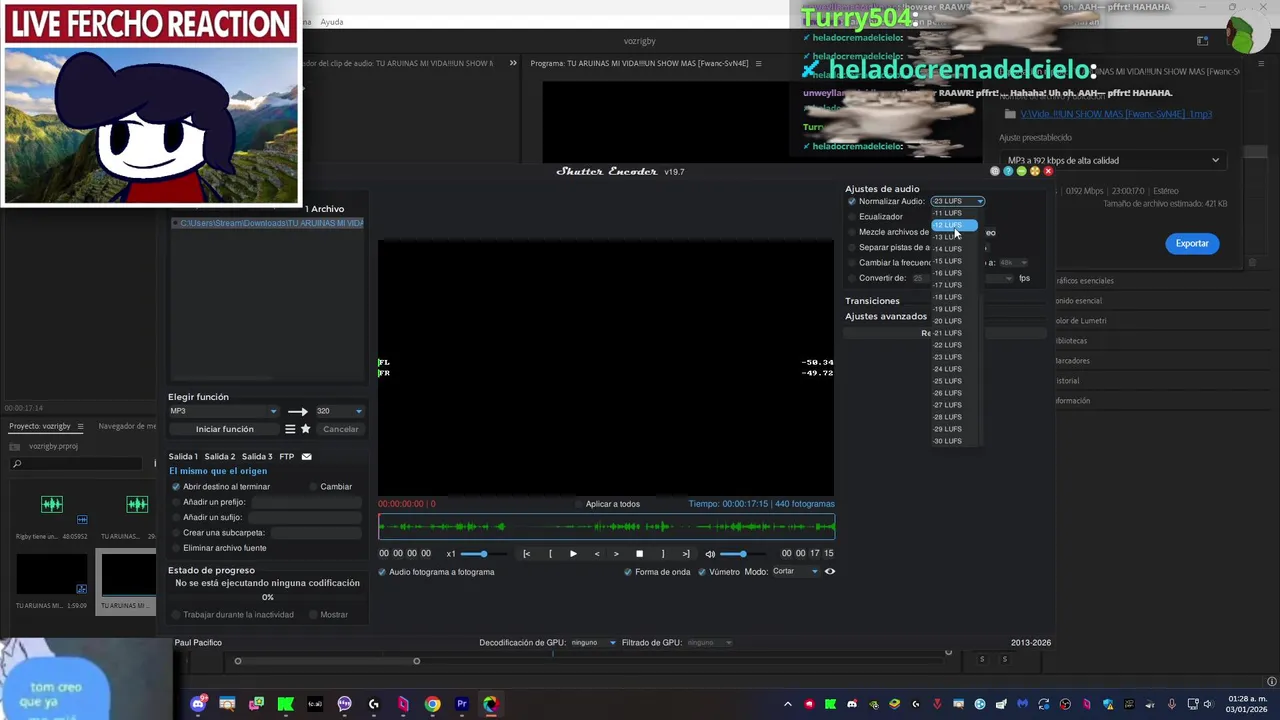The height and width of the screenshot is (720, 1280).
Task: Set the in point with the [ button
Action: (x=550, y=554)
